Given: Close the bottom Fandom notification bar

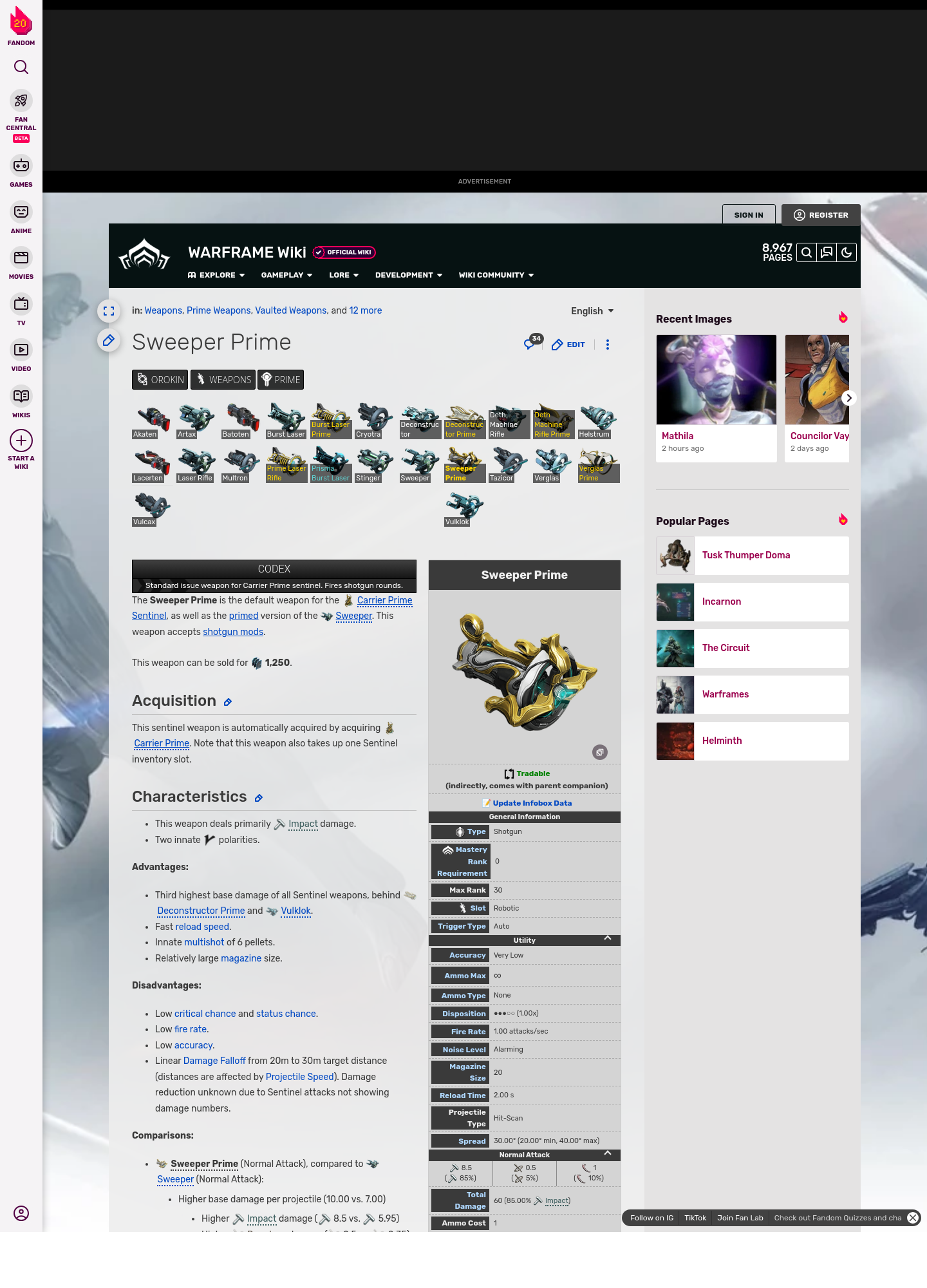Looking at the screenshot, I should click(x=913, y=1218).
